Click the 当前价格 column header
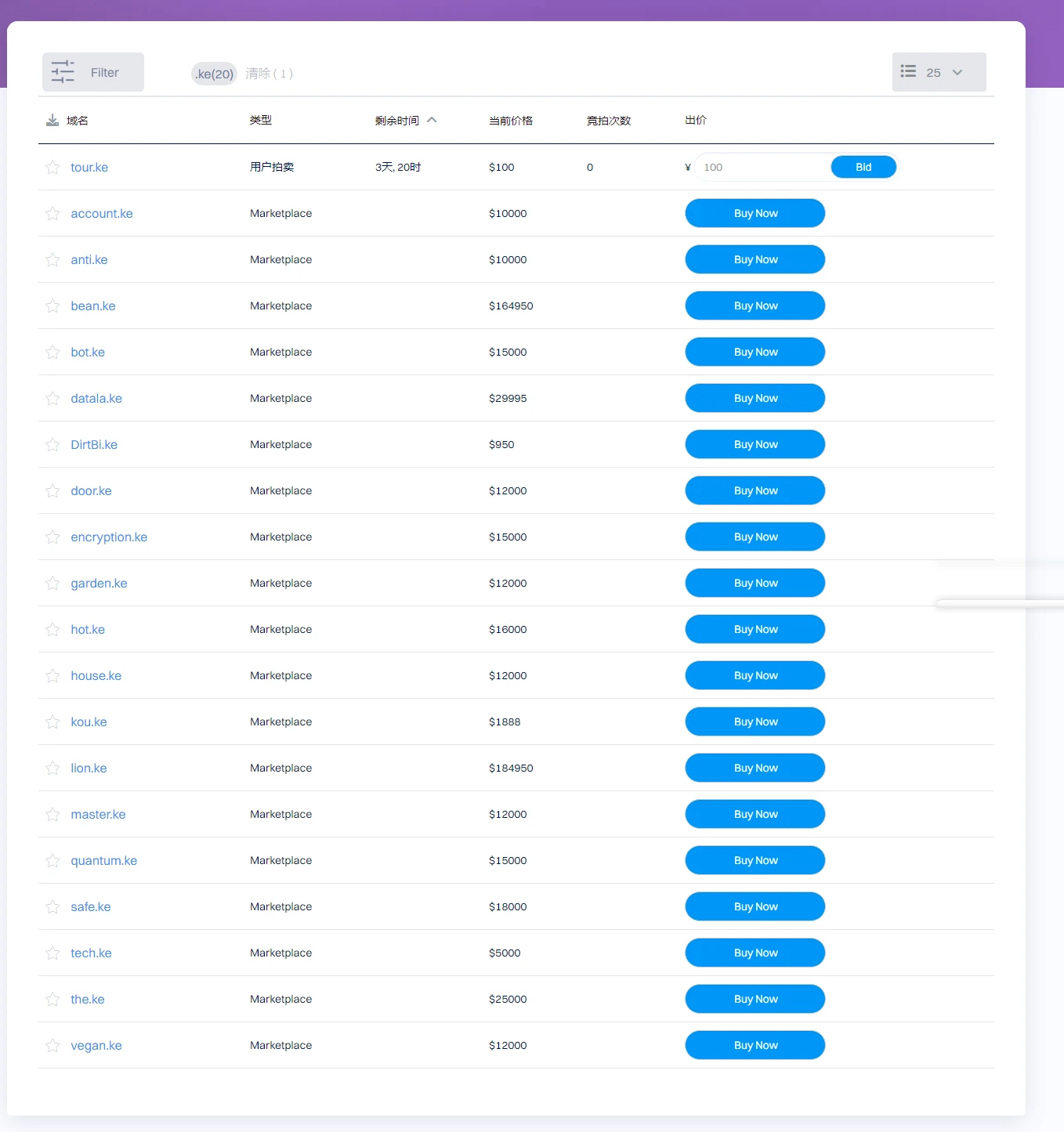The height and width of the screenshot is (1132, 1064). [510, 120]
